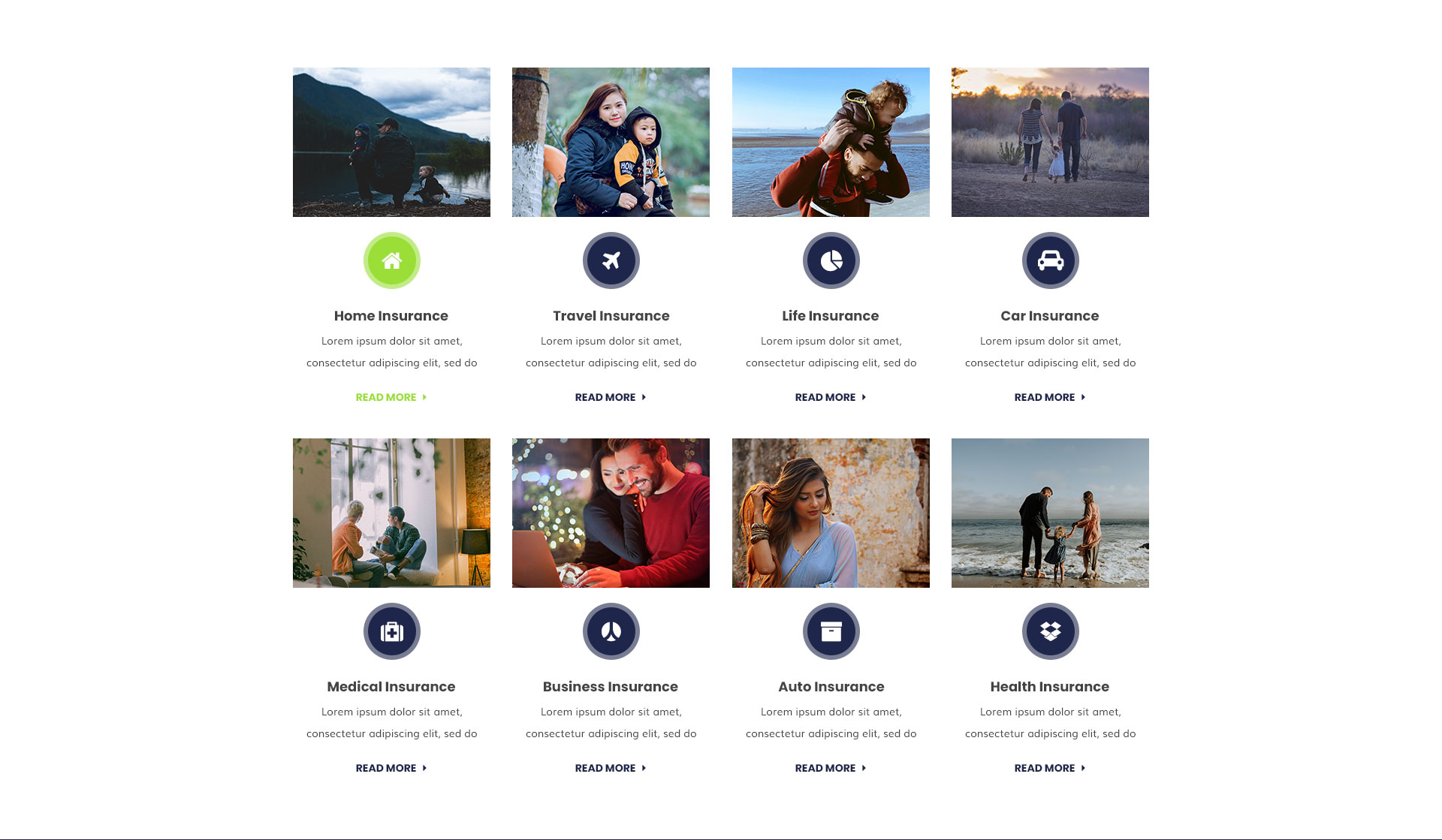The height and width of the screenshot is (840, 1442).
Task: Select Read More under Health Insurance
Action: click(x=1050, y=768)
